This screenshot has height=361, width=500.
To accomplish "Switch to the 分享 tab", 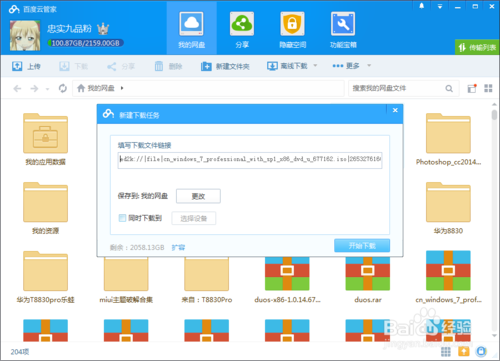I will click(x=242, y=30).
